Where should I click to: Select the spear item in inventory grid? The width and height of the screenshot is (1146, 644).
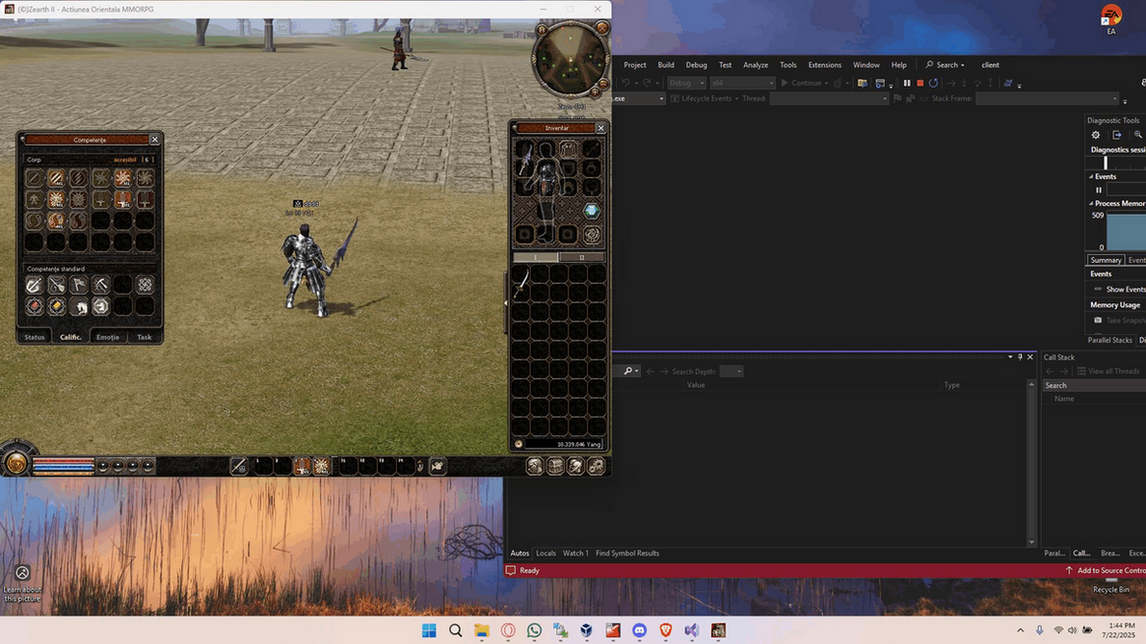pyautogui.click(x=521, y=281)
